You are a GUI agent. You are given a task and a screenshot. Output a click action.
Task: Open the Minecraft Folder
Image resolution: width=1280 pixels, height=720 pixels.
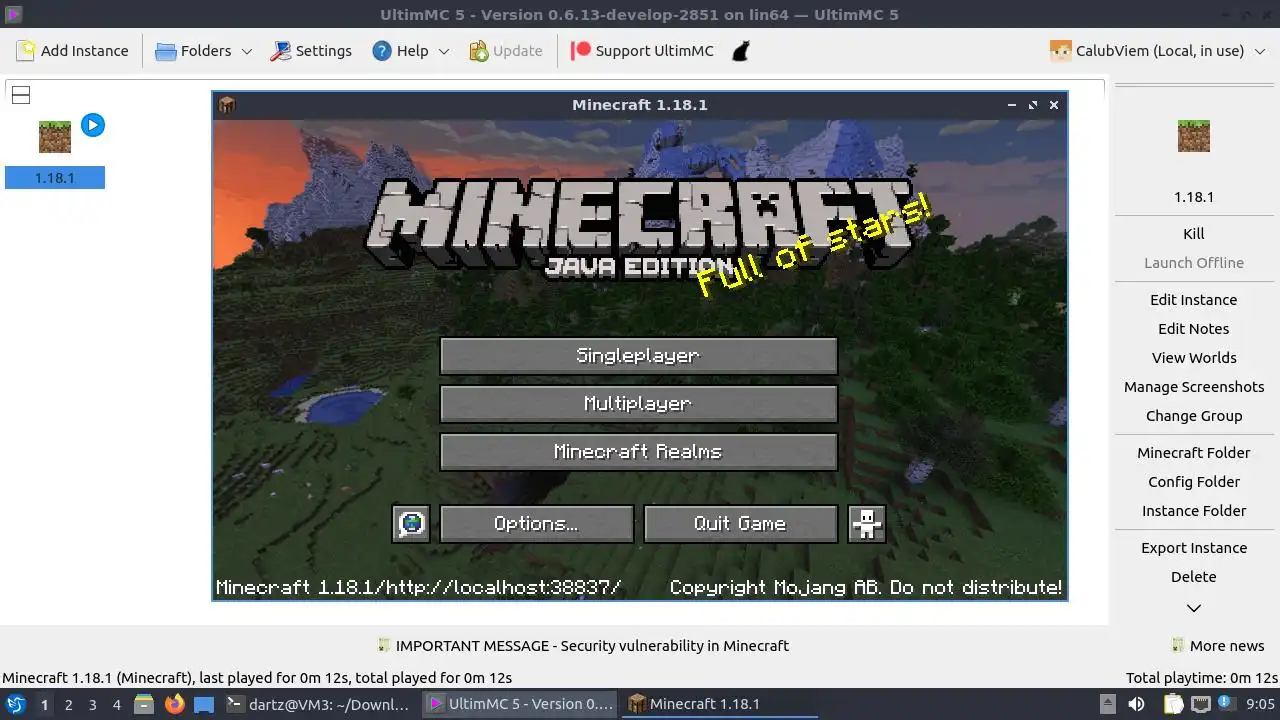(x=1194, y=453)
